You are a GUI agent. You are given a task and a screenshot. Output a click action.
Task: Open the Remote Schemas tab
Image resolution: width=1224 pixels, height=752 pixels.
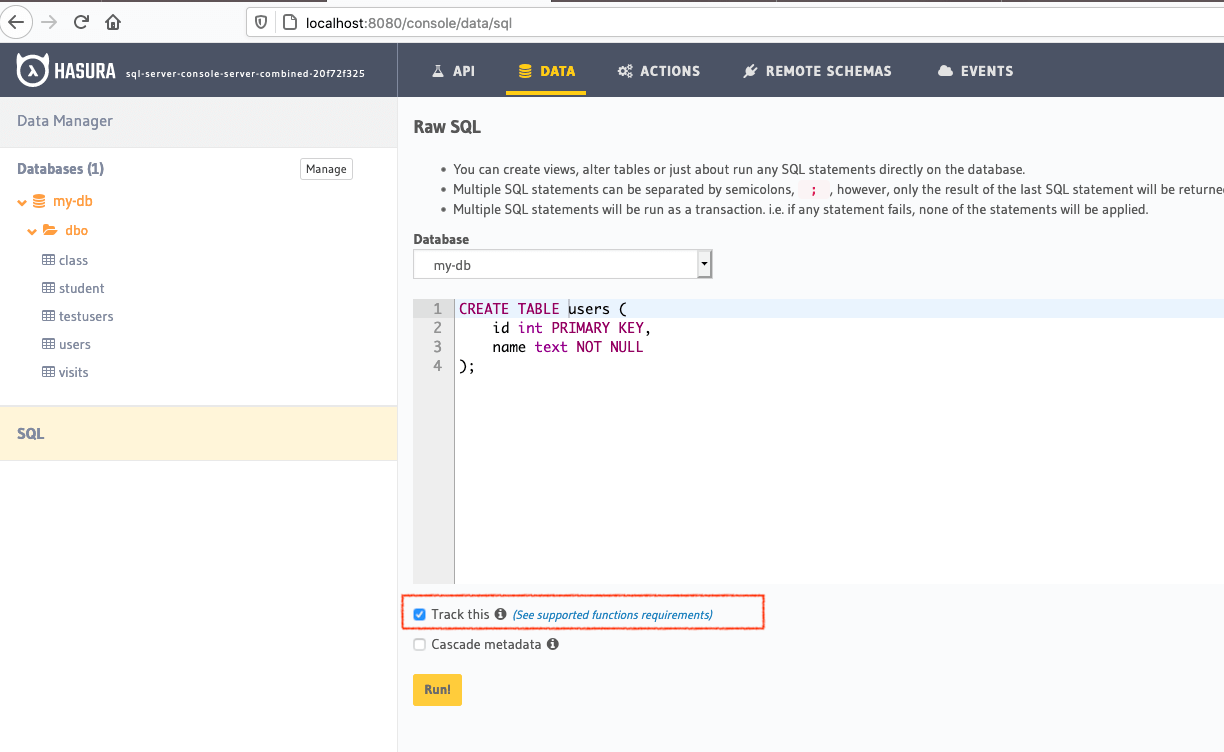tap(817, 71)
